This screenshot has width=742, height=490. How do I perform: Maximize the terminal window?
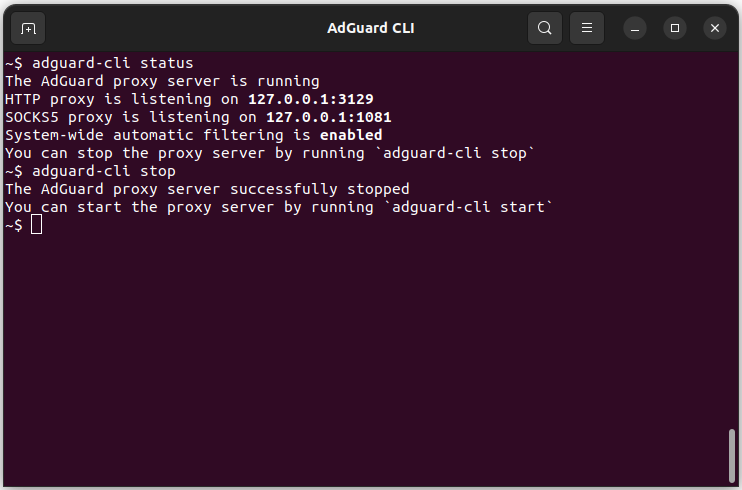[x=675, y=28]
